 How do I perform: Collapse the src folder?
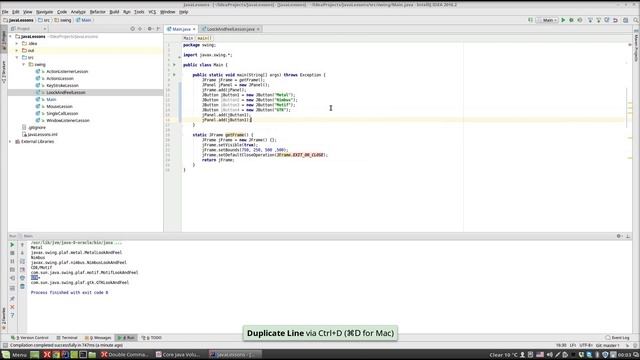tap(17, 58)
